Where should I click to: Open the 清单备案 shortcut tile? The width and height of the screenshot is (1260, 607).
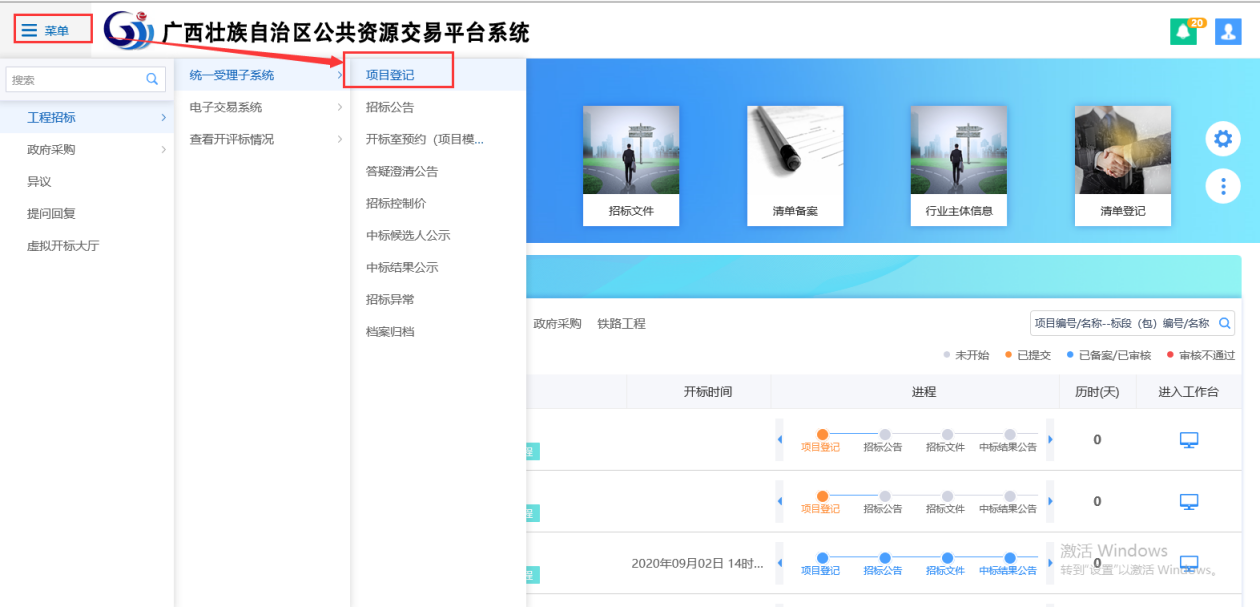[795, 165]
